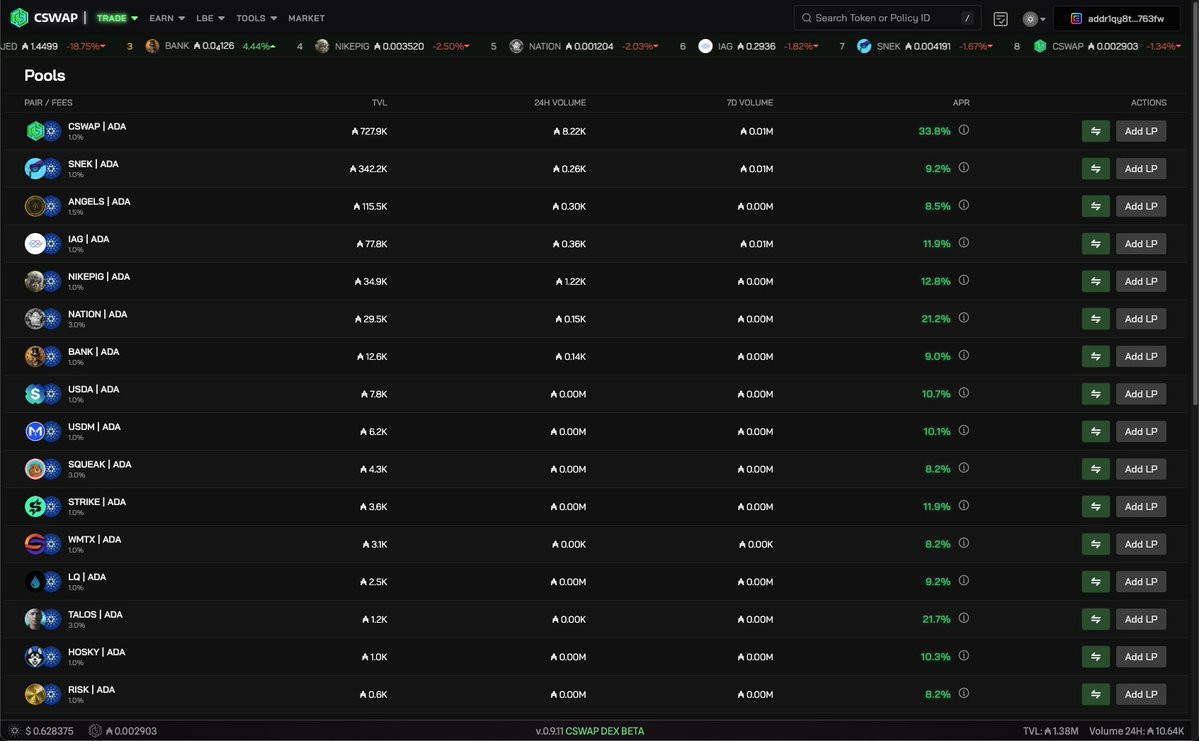Sort pools by APR column header
This screenshot has height=741, width=1199.
pos(961,102)
